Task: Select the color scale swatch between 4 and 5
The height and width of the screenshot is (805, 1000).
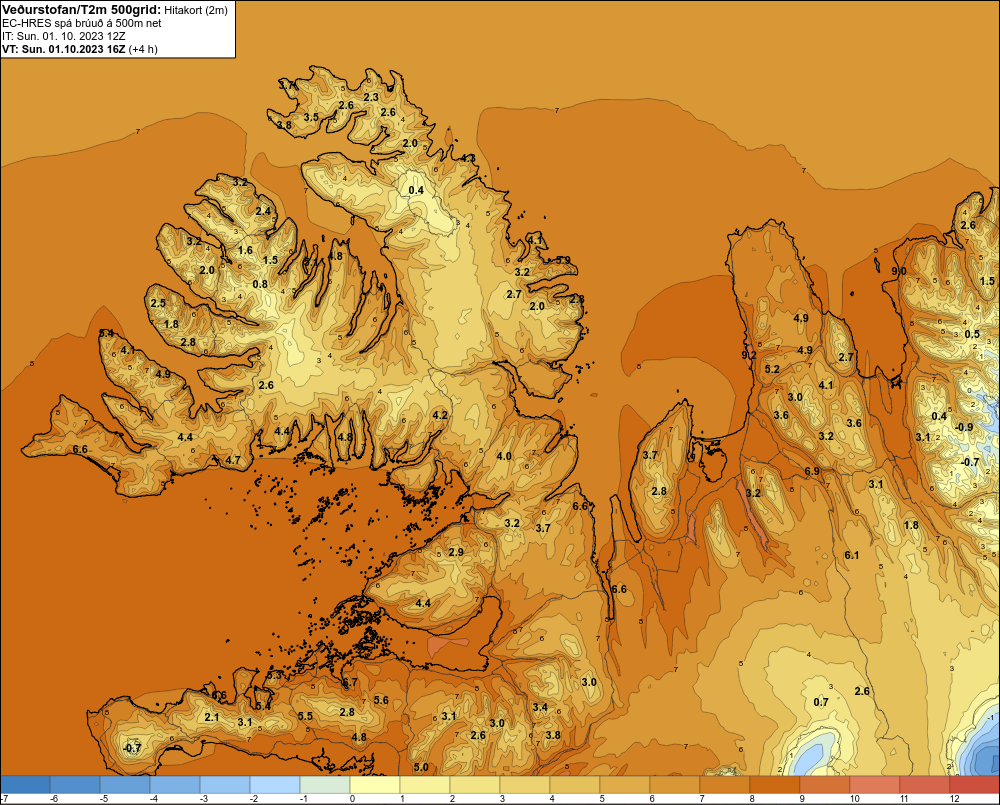Action: (x=575, y=784)
